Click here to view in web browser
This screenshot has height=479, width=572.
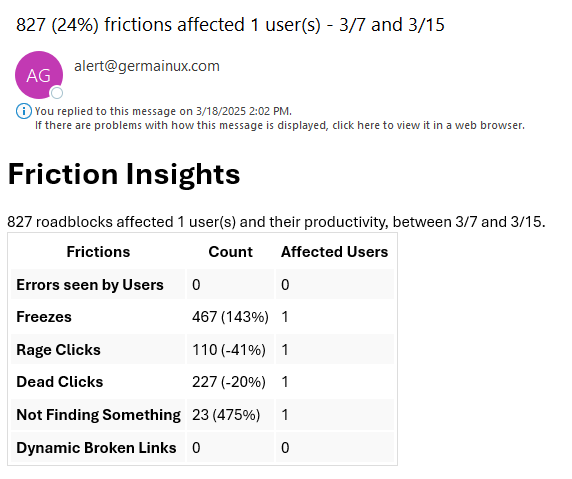click(x=279, y=125)
